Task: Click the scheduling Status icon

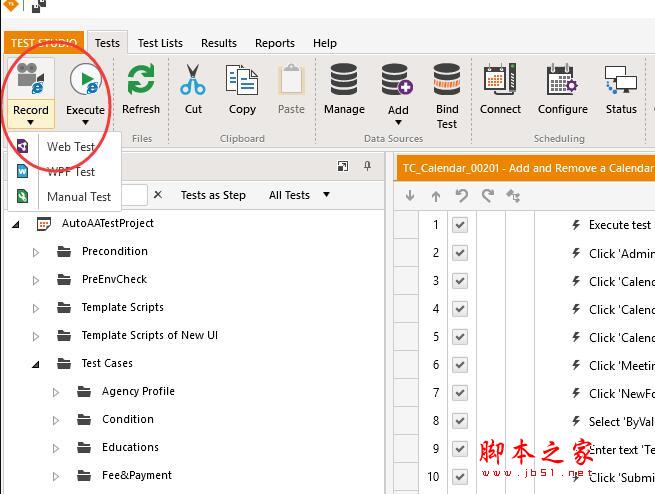Action: pyautogui.click(x=621, y=79)
